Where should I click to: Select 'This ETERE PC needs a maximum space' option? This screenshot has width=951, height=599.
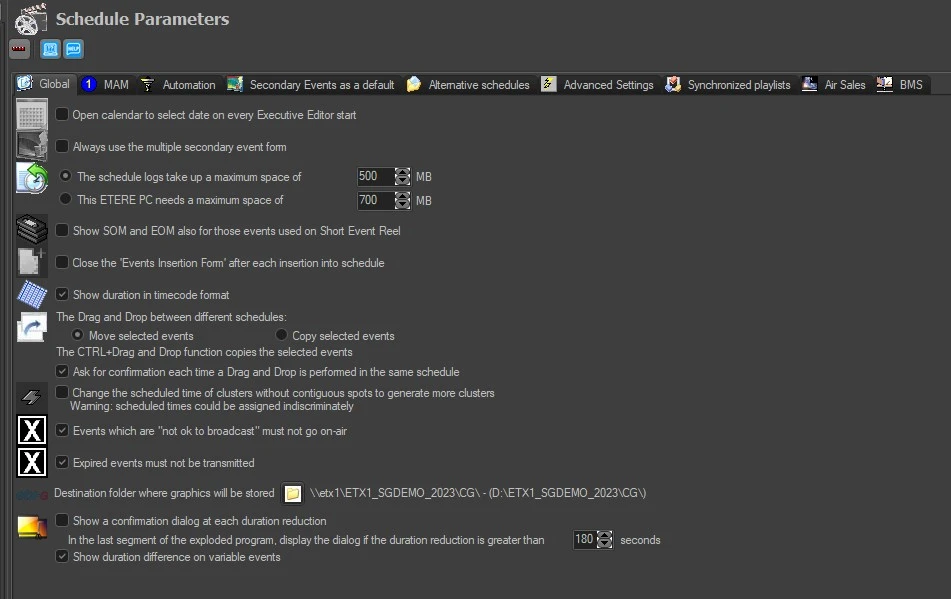coord(66,200)
